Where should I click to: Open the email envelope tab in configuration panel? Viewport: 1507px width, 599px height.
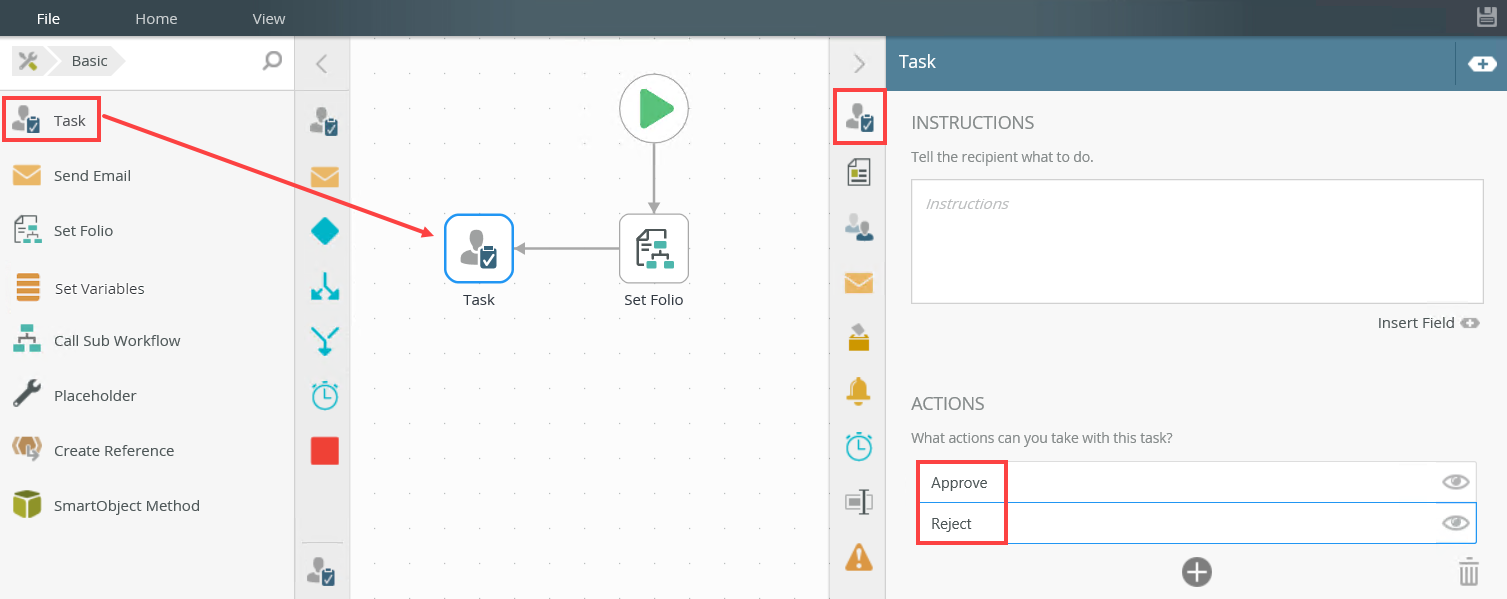[x=859, y=283]
